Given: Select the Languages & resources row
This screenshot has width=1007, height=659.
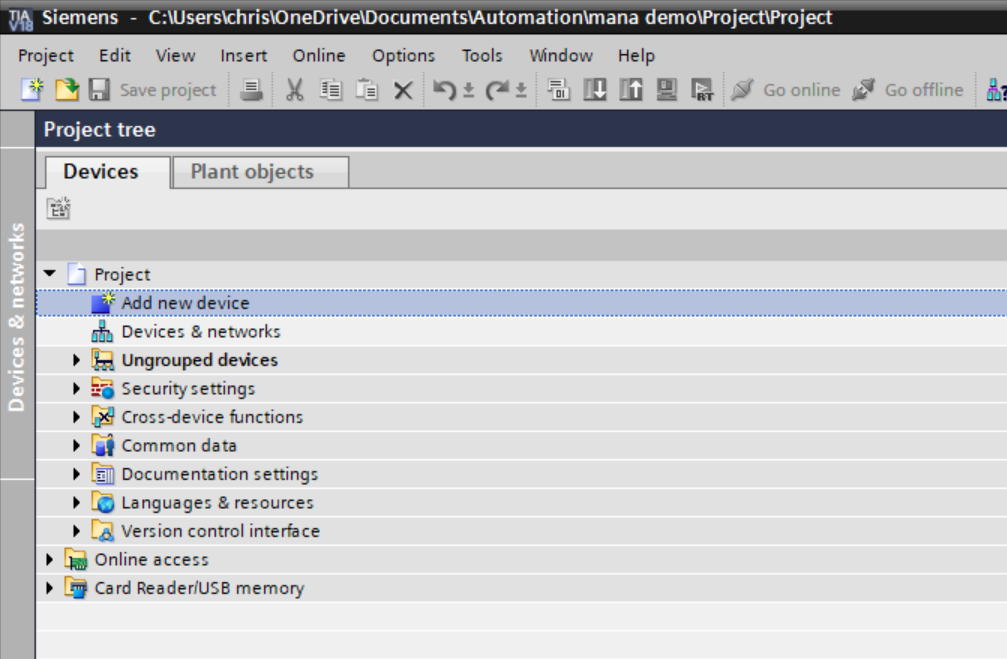Looking at the screenshot, I should [521, 502].
